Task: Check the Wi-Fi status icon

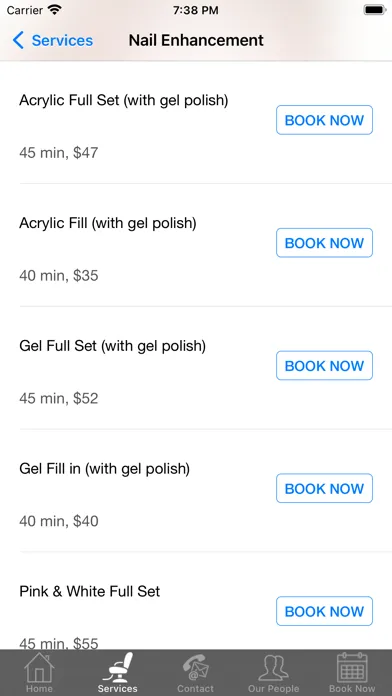Action: point(55,10)
